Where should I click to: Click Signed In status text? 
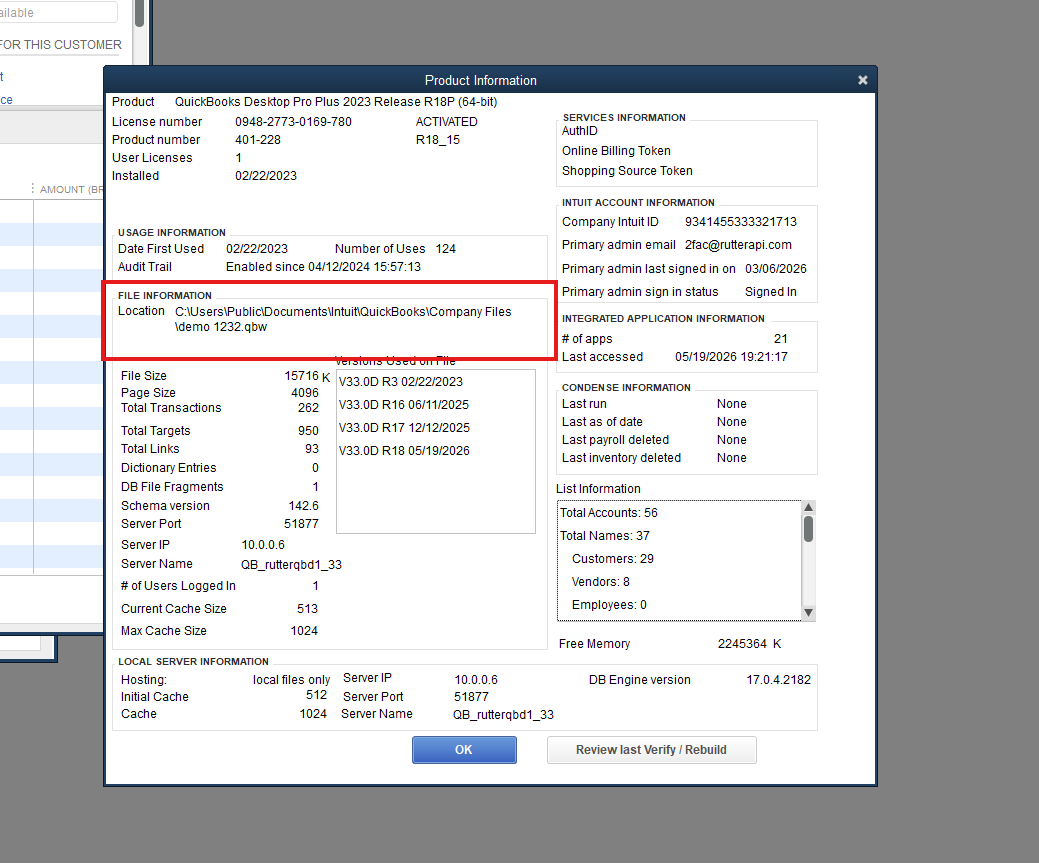pos(771,292)
